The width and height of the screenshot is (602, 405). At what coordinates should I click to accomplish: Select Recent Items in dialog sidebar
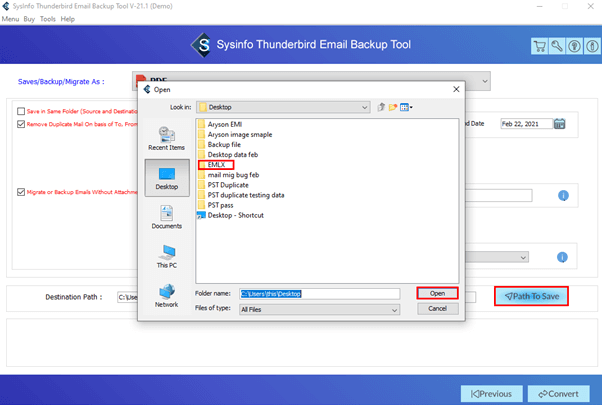(166, 139)
